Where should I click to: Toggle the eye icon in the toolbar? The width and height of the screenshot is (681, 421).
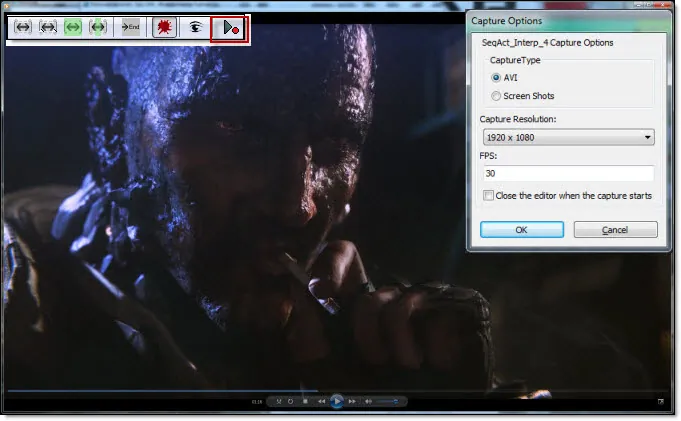point(195,27)
